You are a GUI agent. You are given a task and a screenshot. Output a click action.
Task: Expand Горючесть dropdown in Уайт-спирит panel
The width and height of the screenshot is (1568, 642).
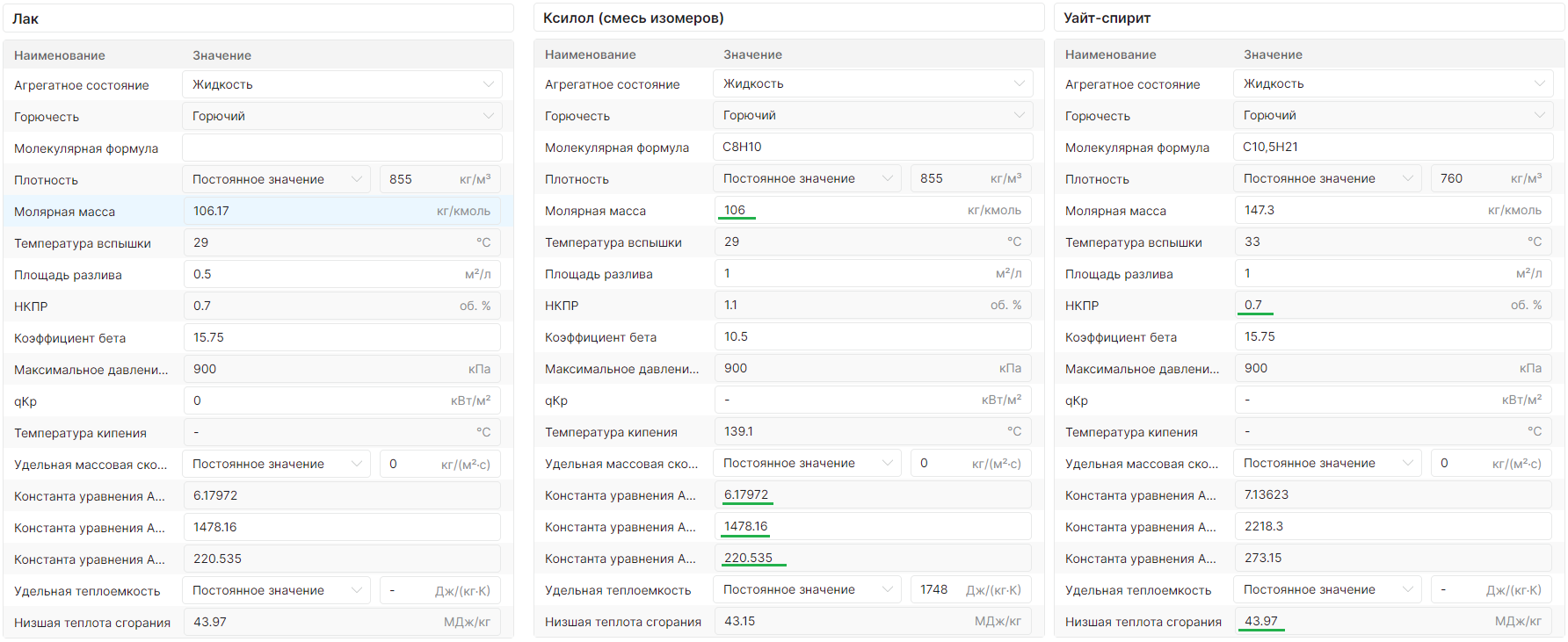tap(1393, 115)
